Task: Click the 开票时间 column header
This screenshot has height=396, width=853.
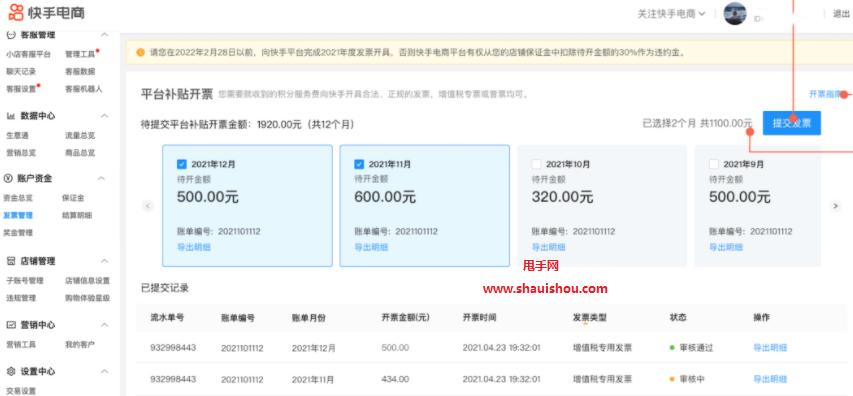Action: click(479, 317)
